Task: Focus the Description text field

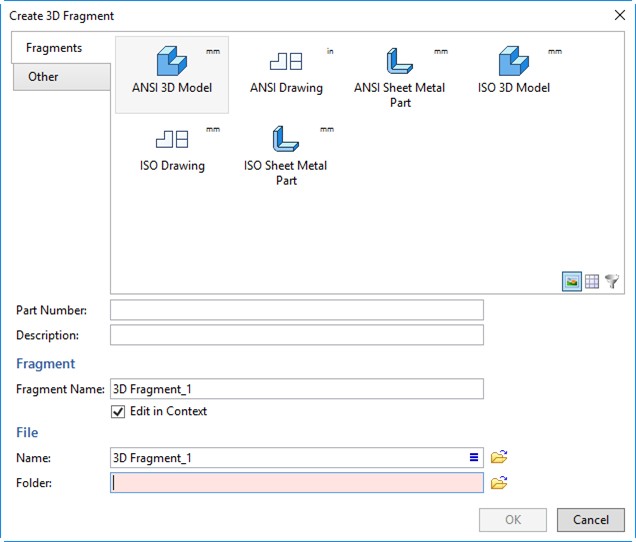Action: point(296,335)
